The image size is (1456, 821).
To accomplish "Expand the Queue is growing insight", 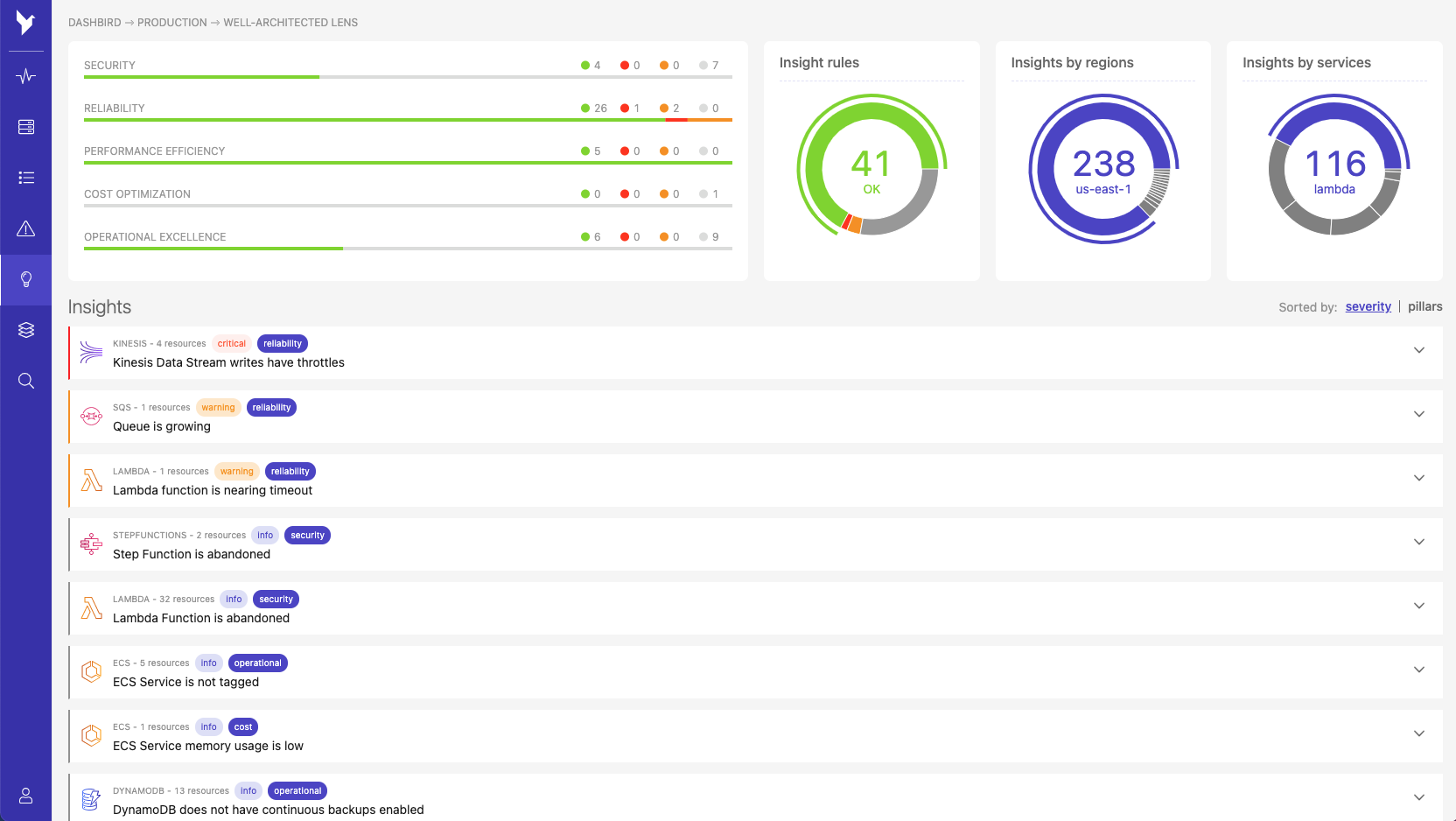I will tap(1418, 414).
